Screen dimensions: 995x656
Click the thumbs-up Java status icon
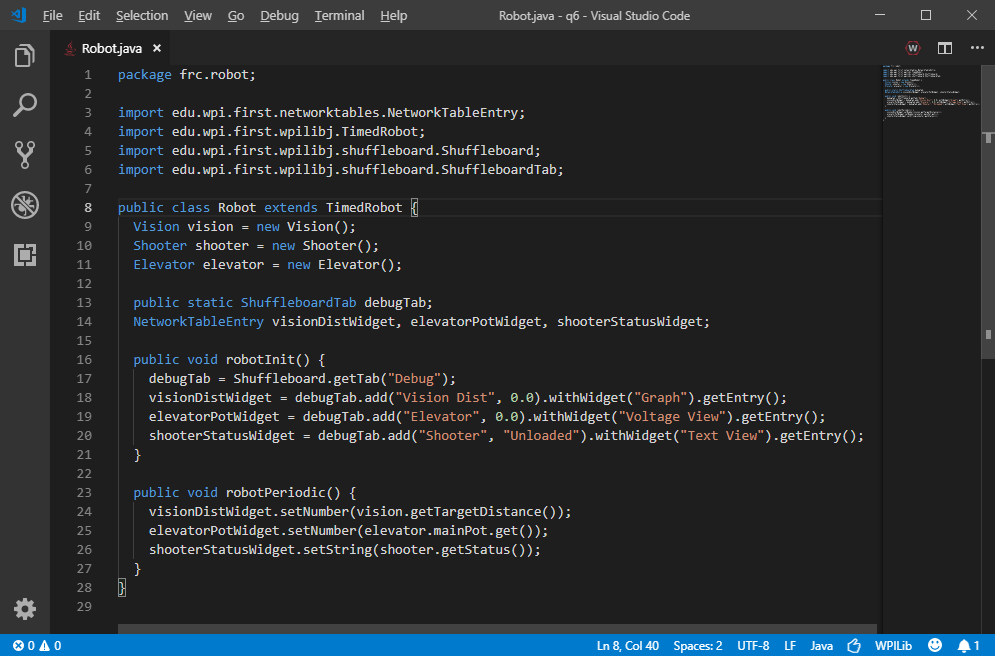[x=853, y=646]
